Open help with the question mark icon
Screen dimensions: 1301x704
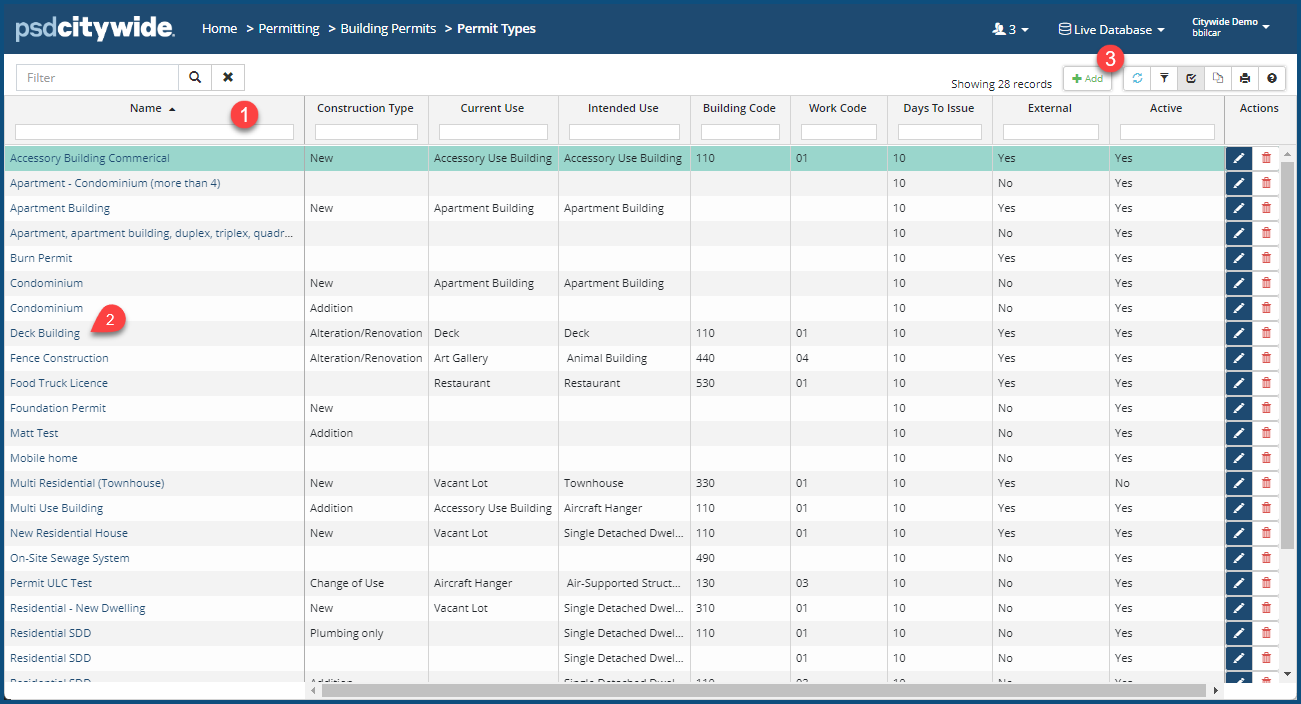tap(1272, 78)
